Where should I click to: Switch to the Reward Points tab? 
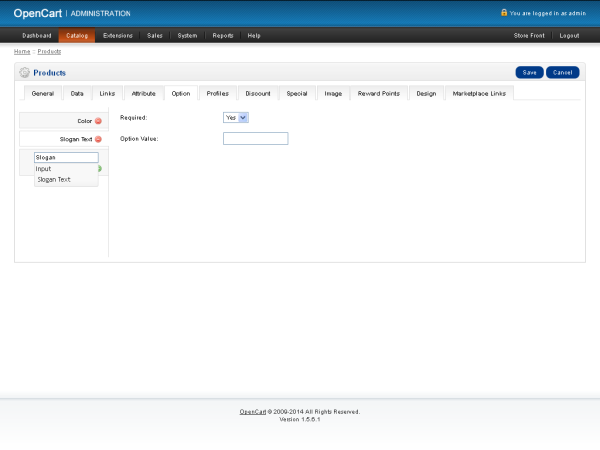379,93
